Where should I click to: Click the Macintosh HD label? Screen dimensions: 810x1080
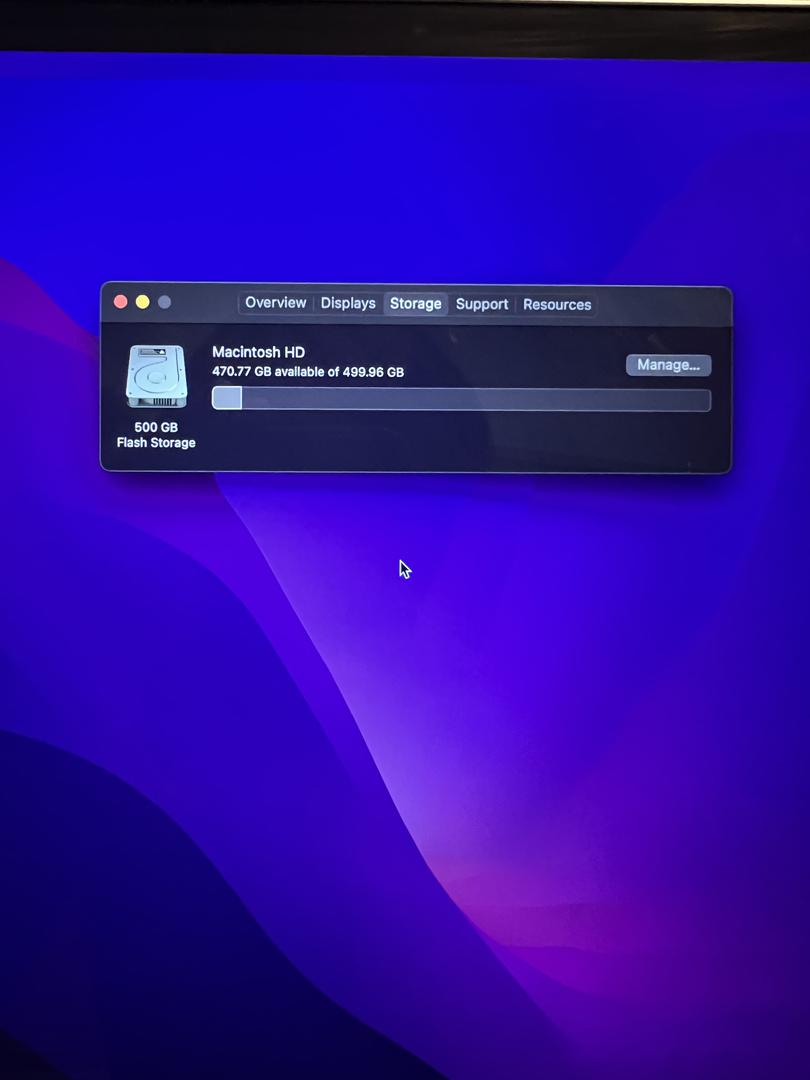coord(258,352)
